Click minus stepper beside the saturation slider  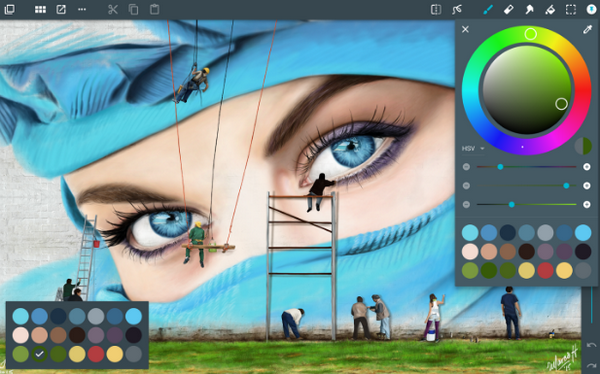[466, 186]
